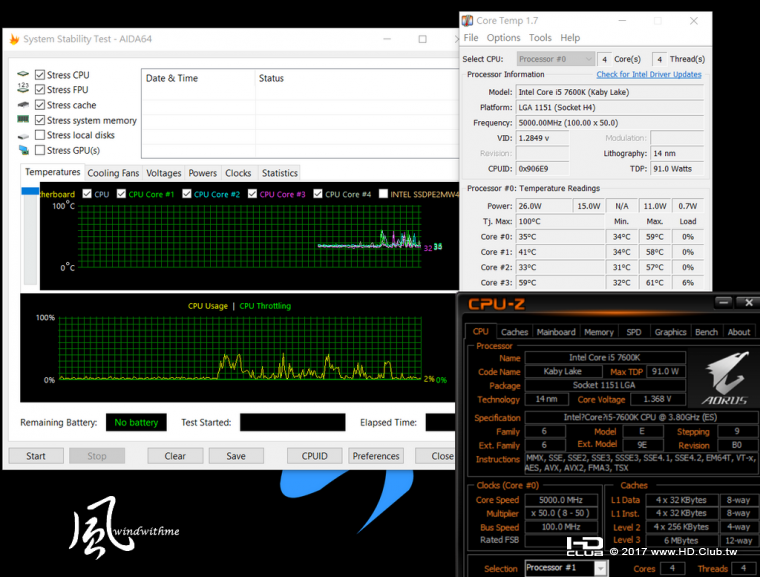The height and width of the screenshot is (577, 760).
Task: Switch to the Cooling Fans tab
Action: click(x=113, y=173)
